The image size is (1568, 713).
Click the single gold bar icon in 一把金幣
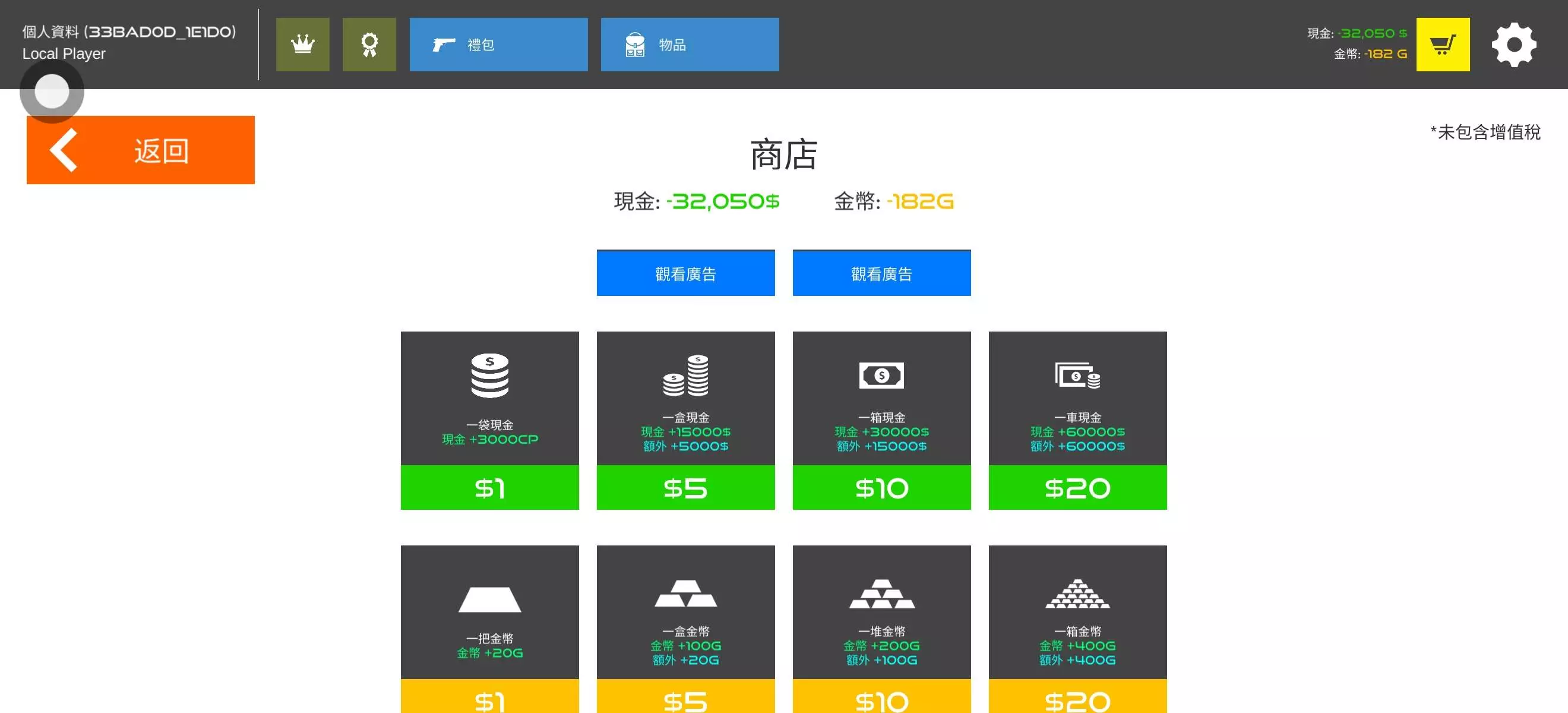point(489,600)
